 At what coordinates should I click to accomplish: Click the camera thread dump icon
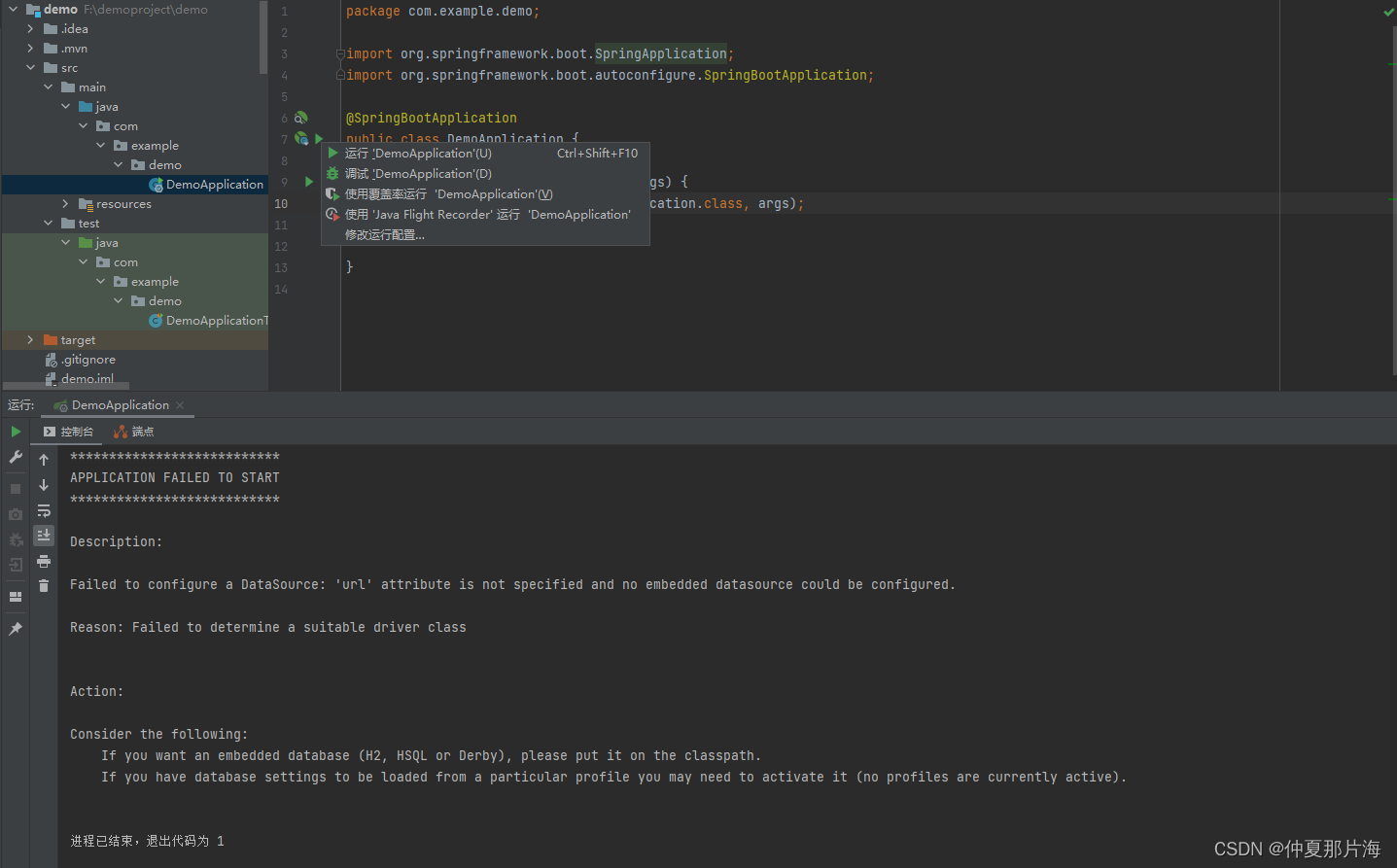(16, 514)
